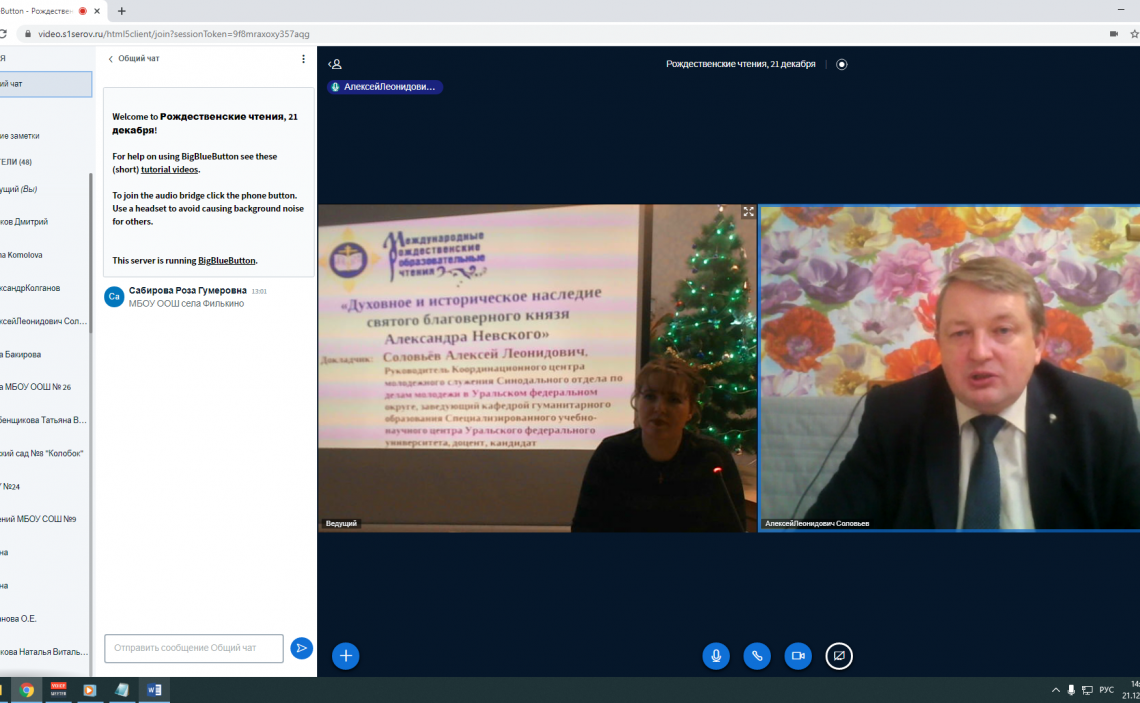This screenshot has height=703, width=1140.
Task: Open the BigBlueButton link in welcome message
Action: (226, 260)
